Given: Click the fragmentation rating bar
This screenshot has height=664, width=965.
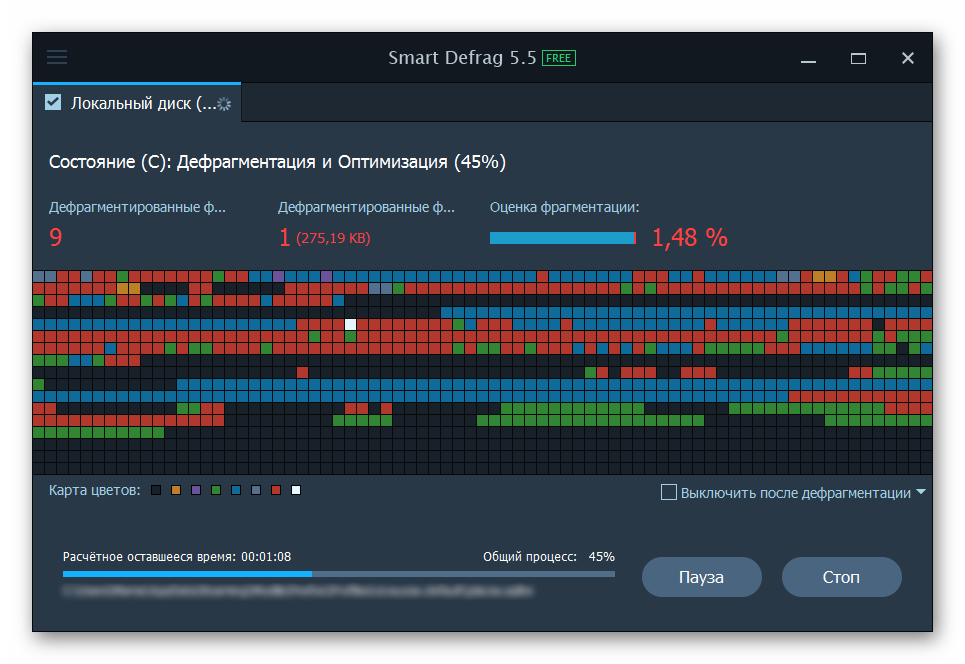Looking at the screenshot, I should [x=563, y=238].
